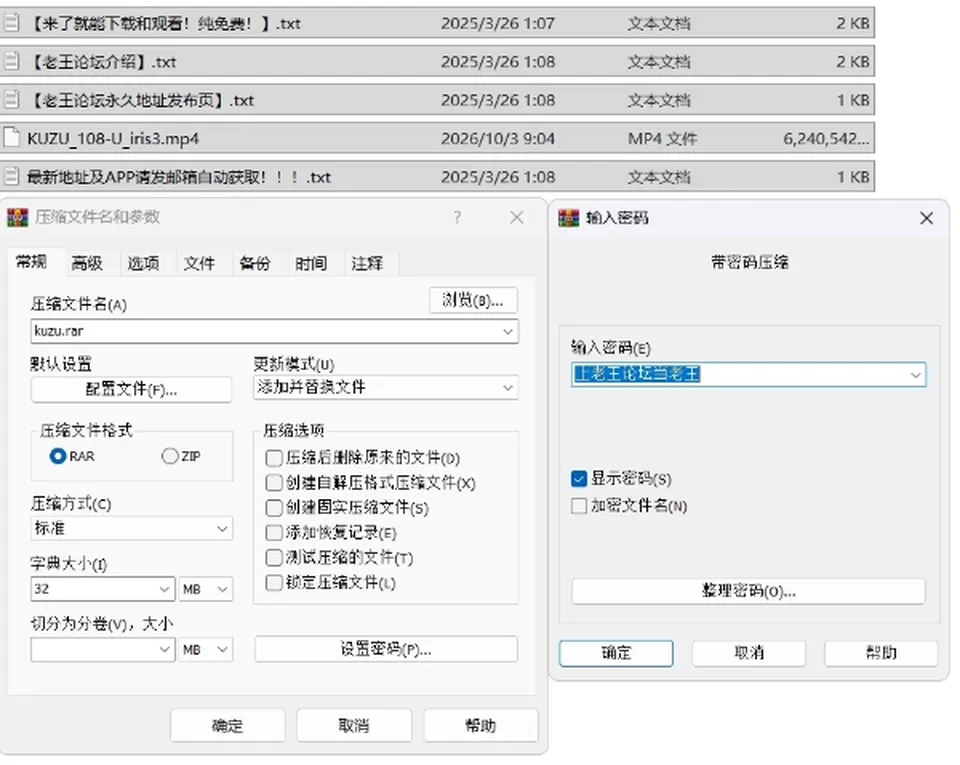The image size is (960, 765).
Task: Click the 【老王论坛介绍】.txt file icon
Action: tap(11, 61)
